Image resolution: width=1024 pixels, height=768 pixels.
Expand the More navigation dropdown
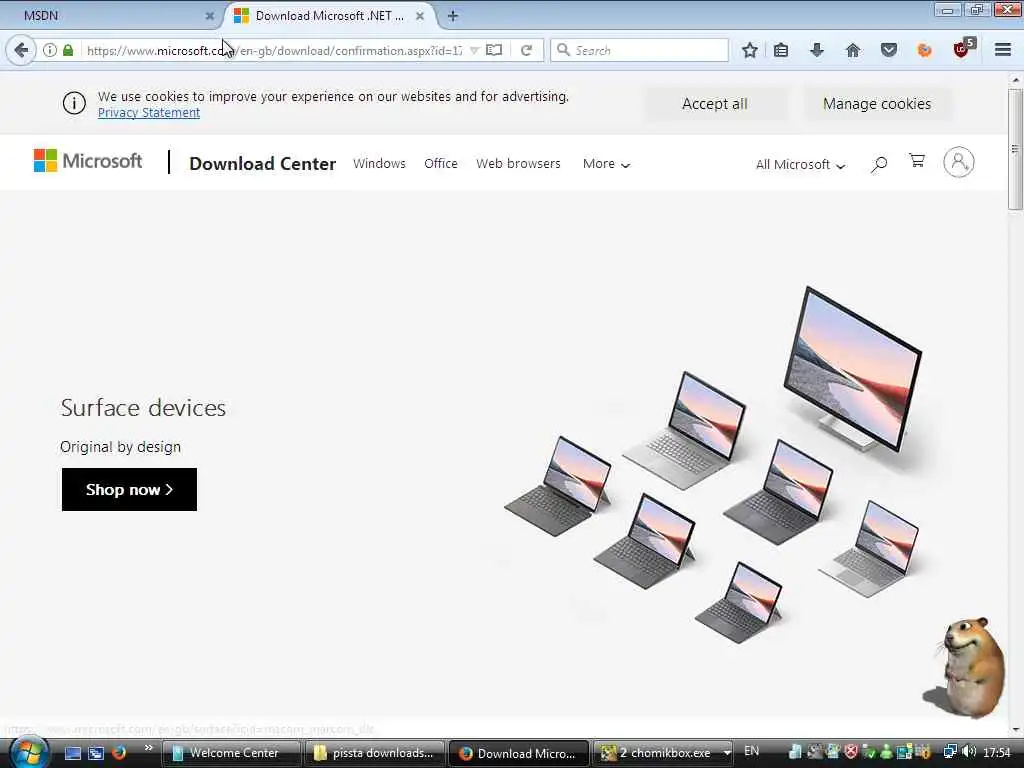tap(606, 164)
